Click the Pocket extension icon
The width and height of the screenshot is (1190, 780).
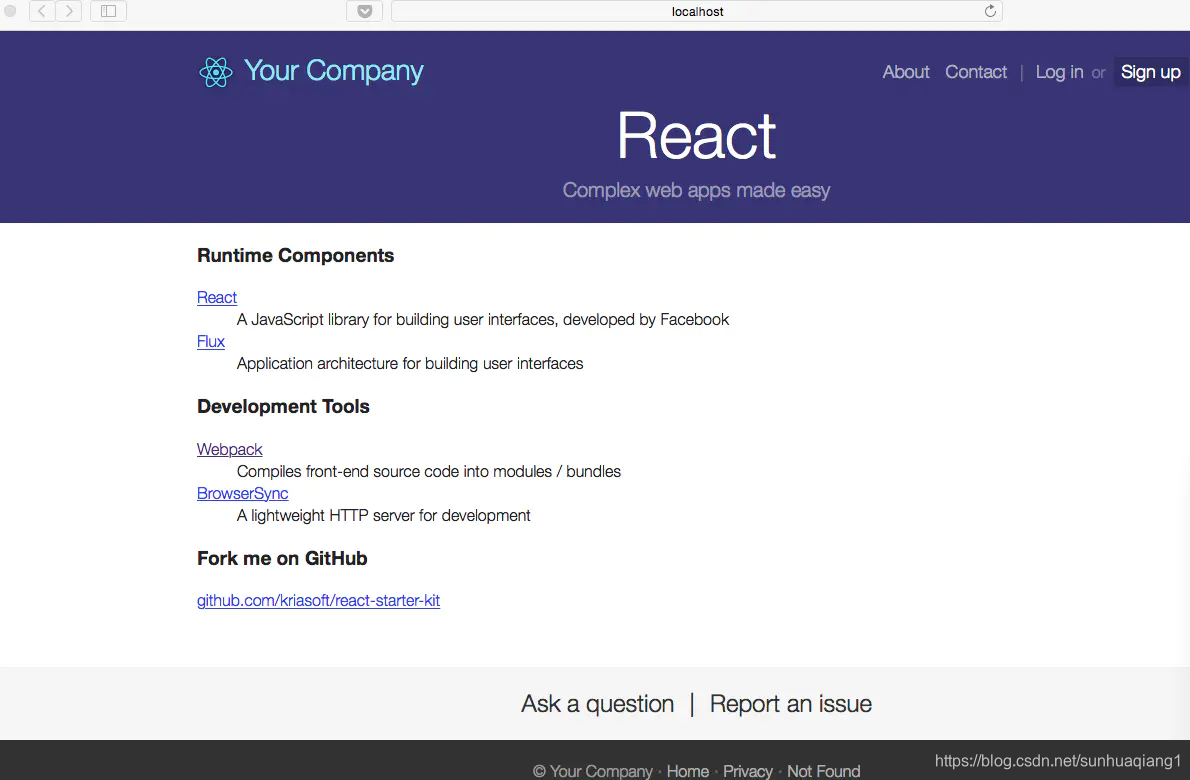364,11
